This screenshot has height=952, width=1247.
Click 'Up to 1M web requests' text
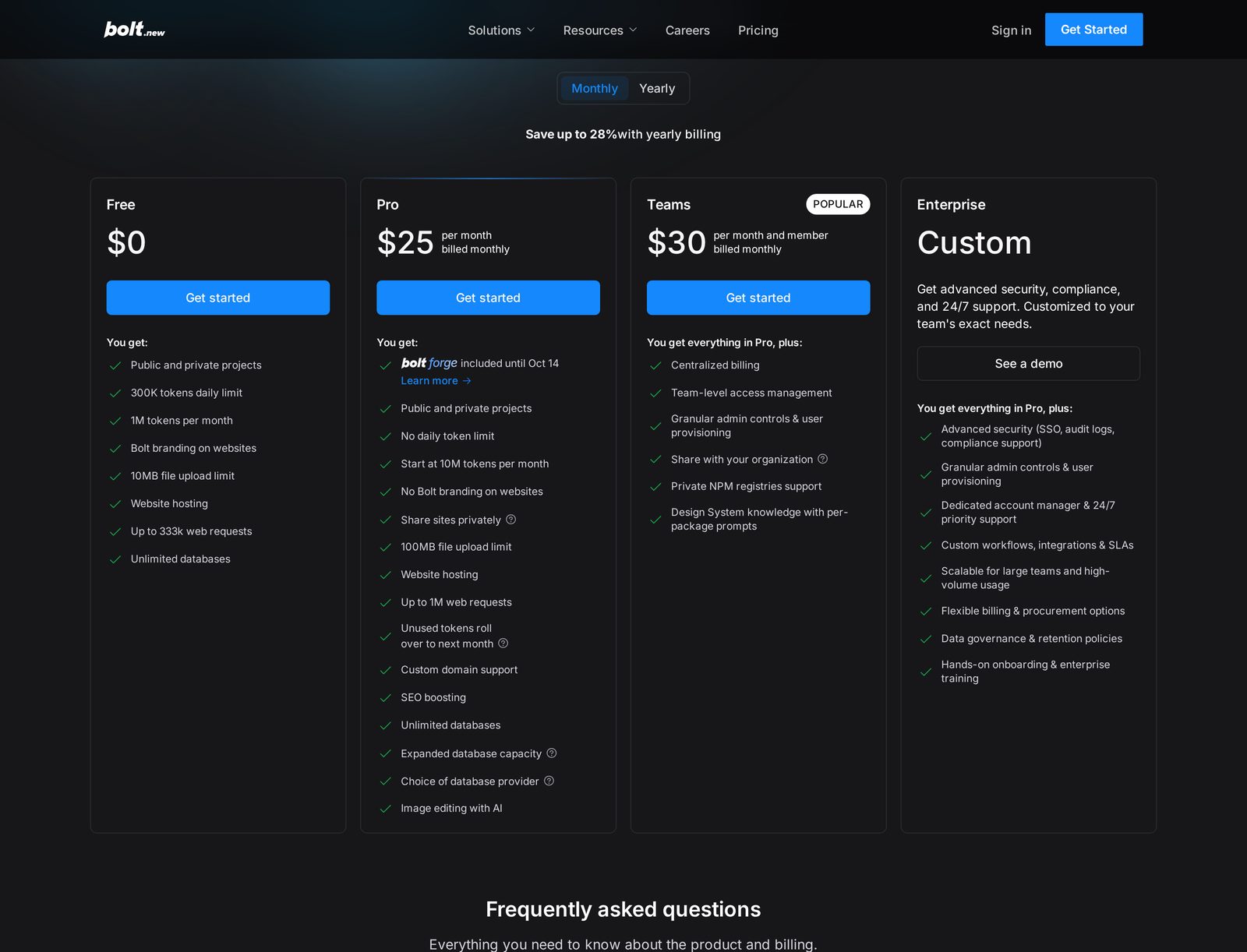point(456,602)
